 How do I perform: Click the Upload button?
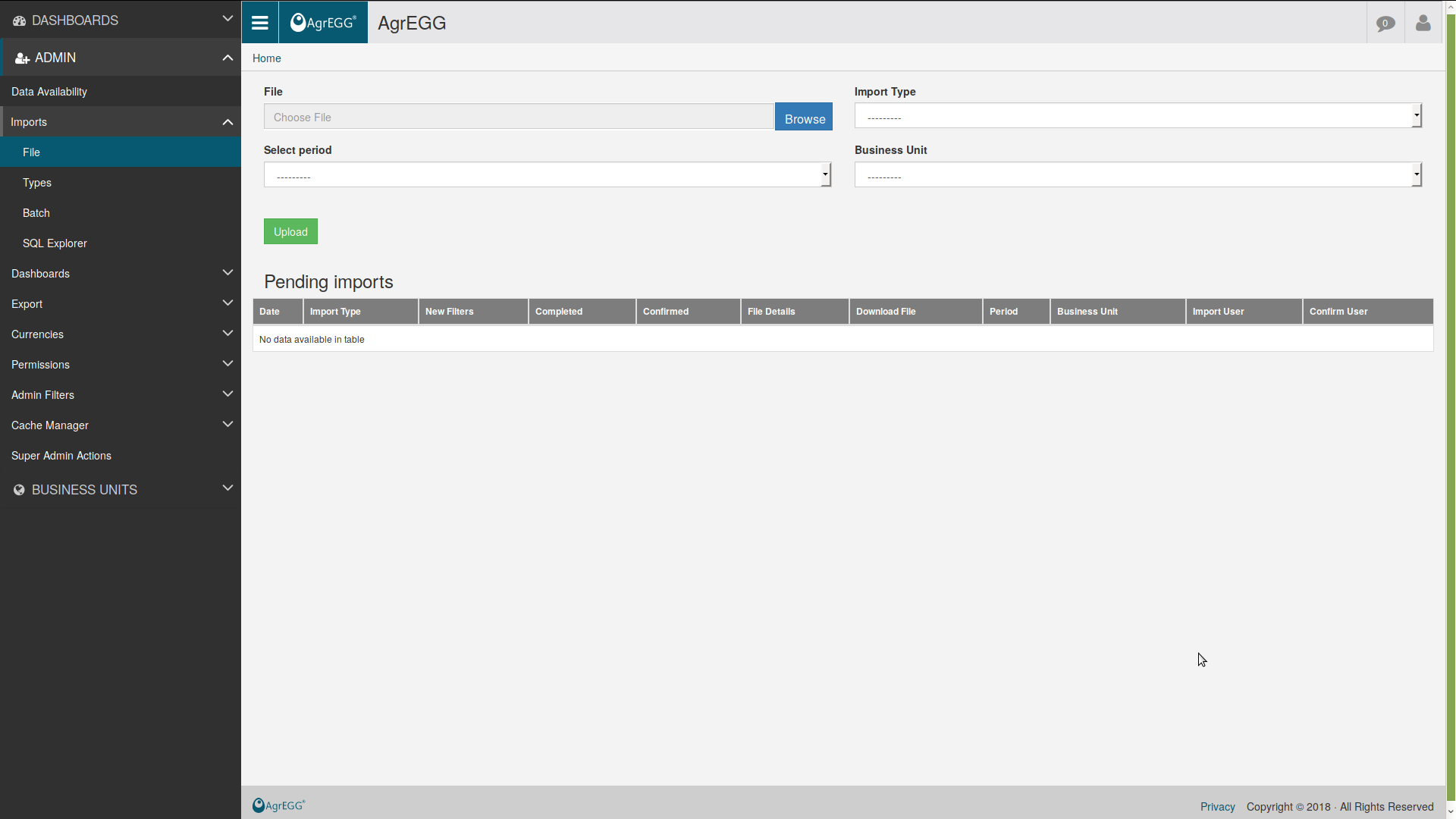(290, 232)
